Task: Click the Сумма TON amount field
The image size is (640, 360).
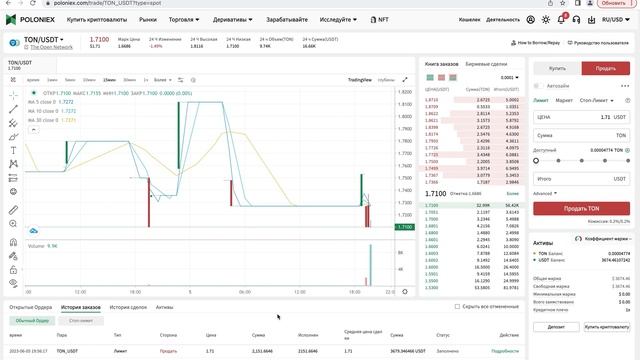Action: (581, 135)
